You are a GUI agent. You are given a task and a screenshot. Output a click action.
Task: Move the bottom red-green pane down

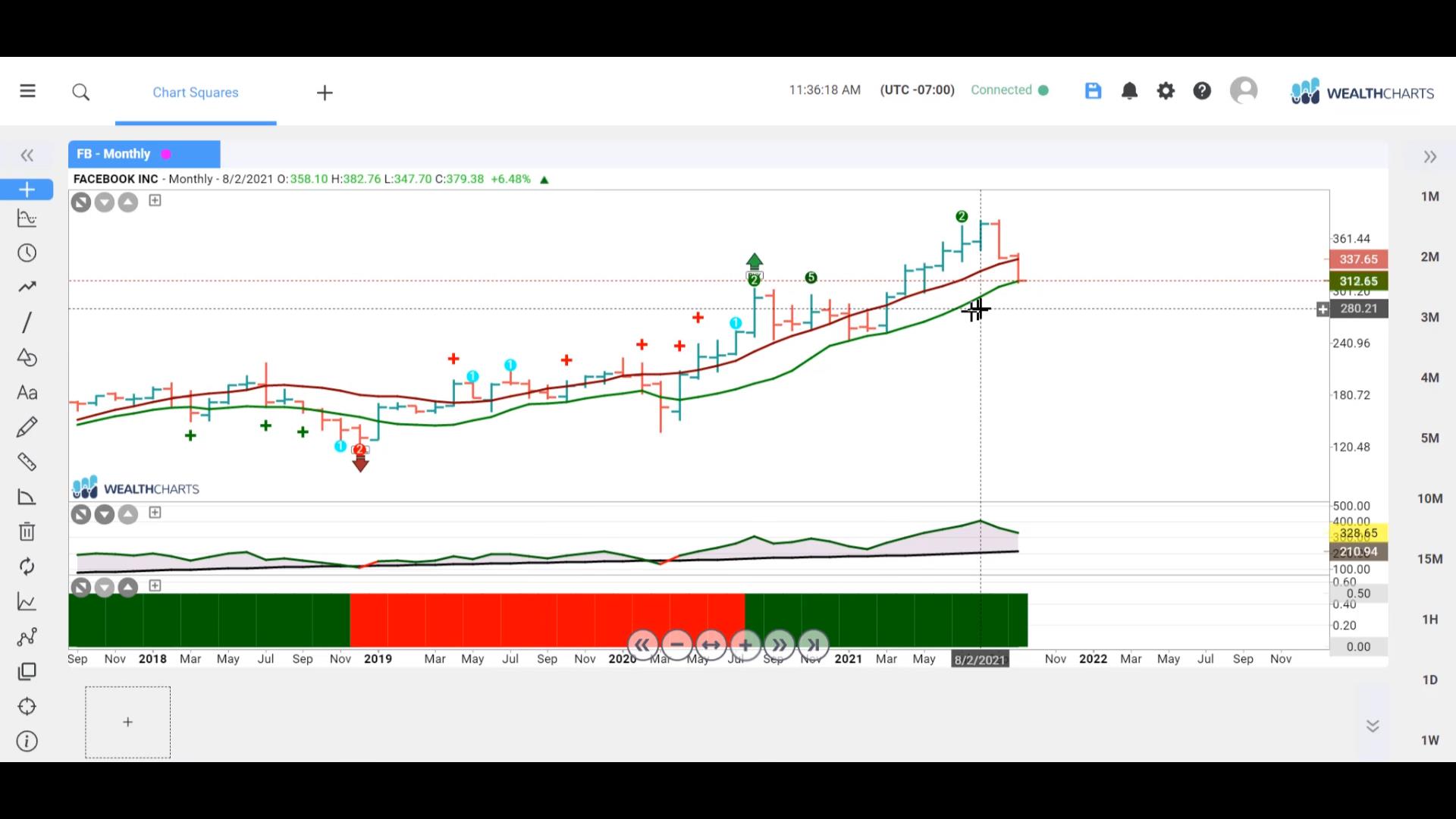click(x=105, y=588)
